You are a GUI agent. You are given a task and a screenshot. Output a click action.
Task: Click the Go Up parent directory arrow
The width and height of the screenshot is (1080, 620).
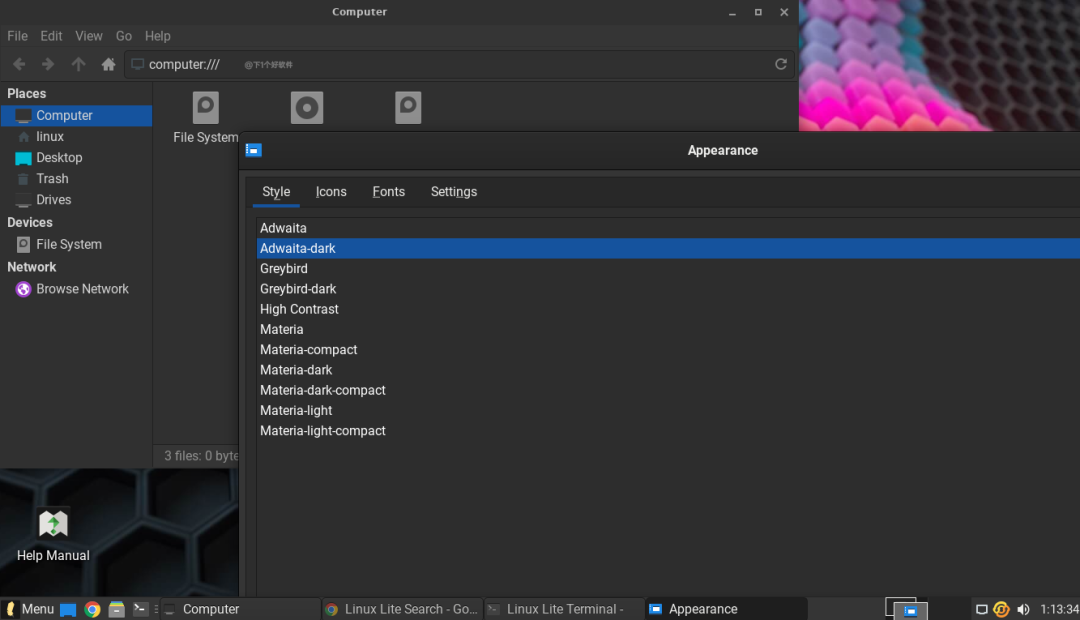pos(77,63)
